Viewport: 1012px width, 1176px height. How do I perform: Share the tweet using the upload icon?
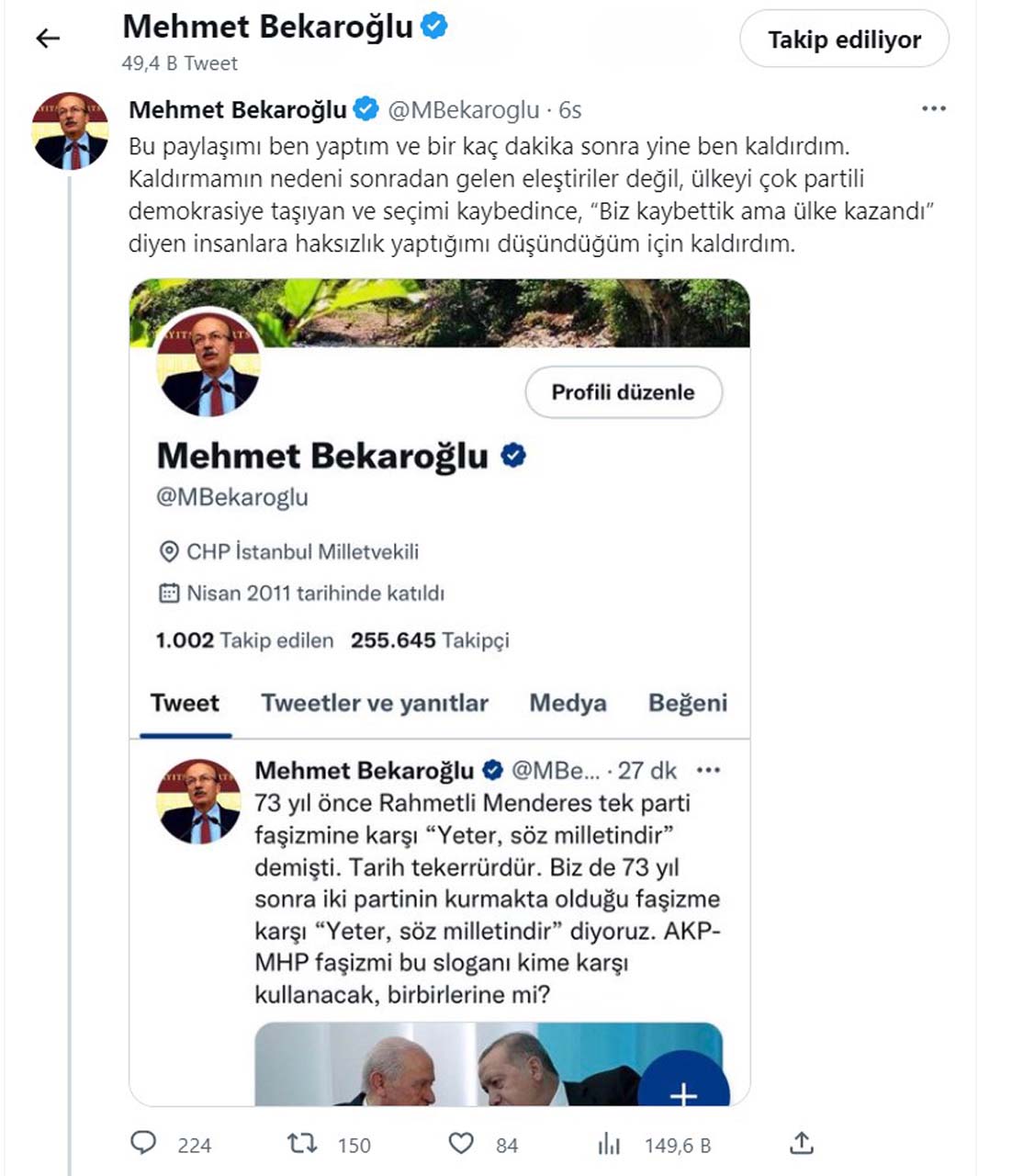[x=802, y=1142]
